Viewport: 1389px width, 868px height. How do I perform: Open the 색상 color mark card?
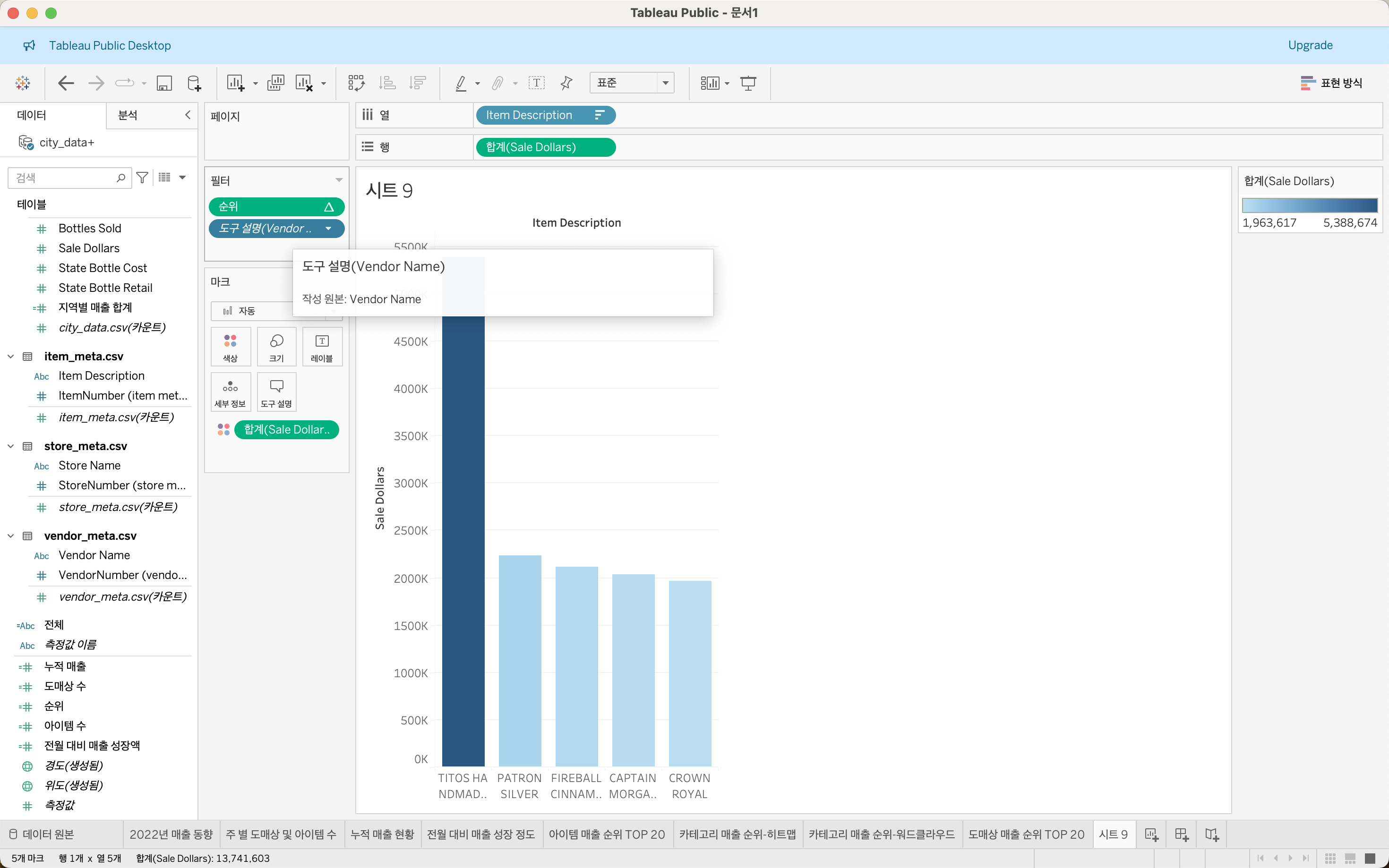pos(230,347)
